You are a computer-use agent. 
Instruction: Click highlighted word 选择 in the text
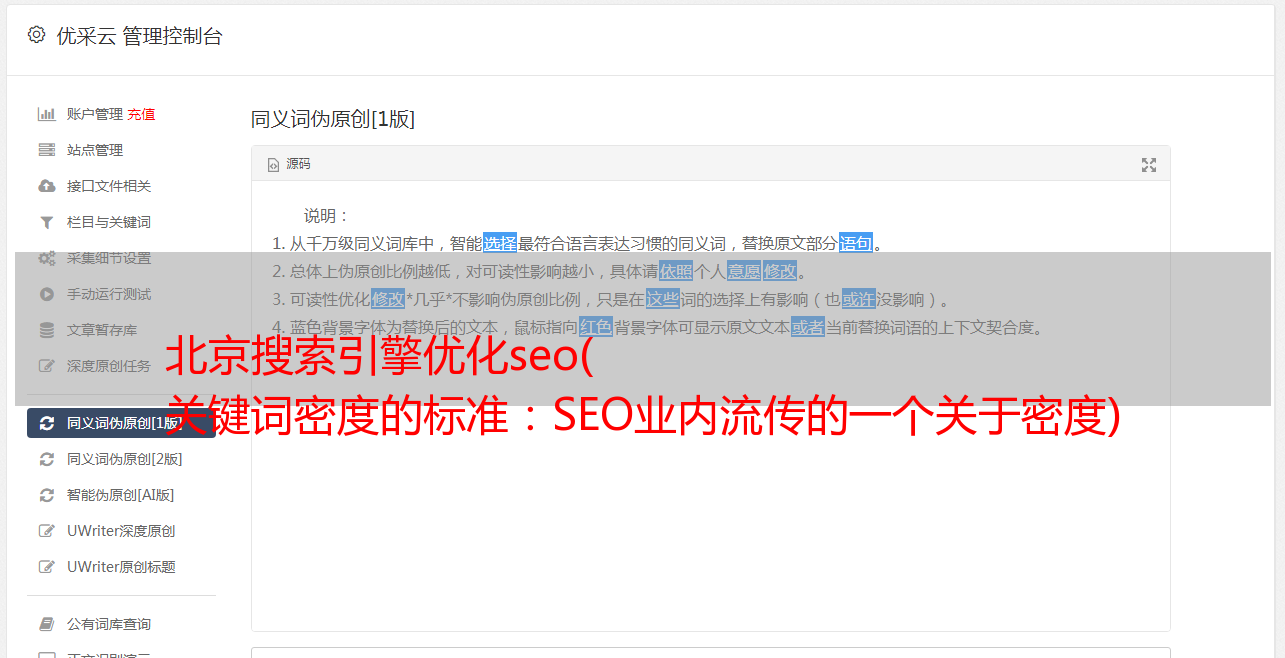coord(500,243)
